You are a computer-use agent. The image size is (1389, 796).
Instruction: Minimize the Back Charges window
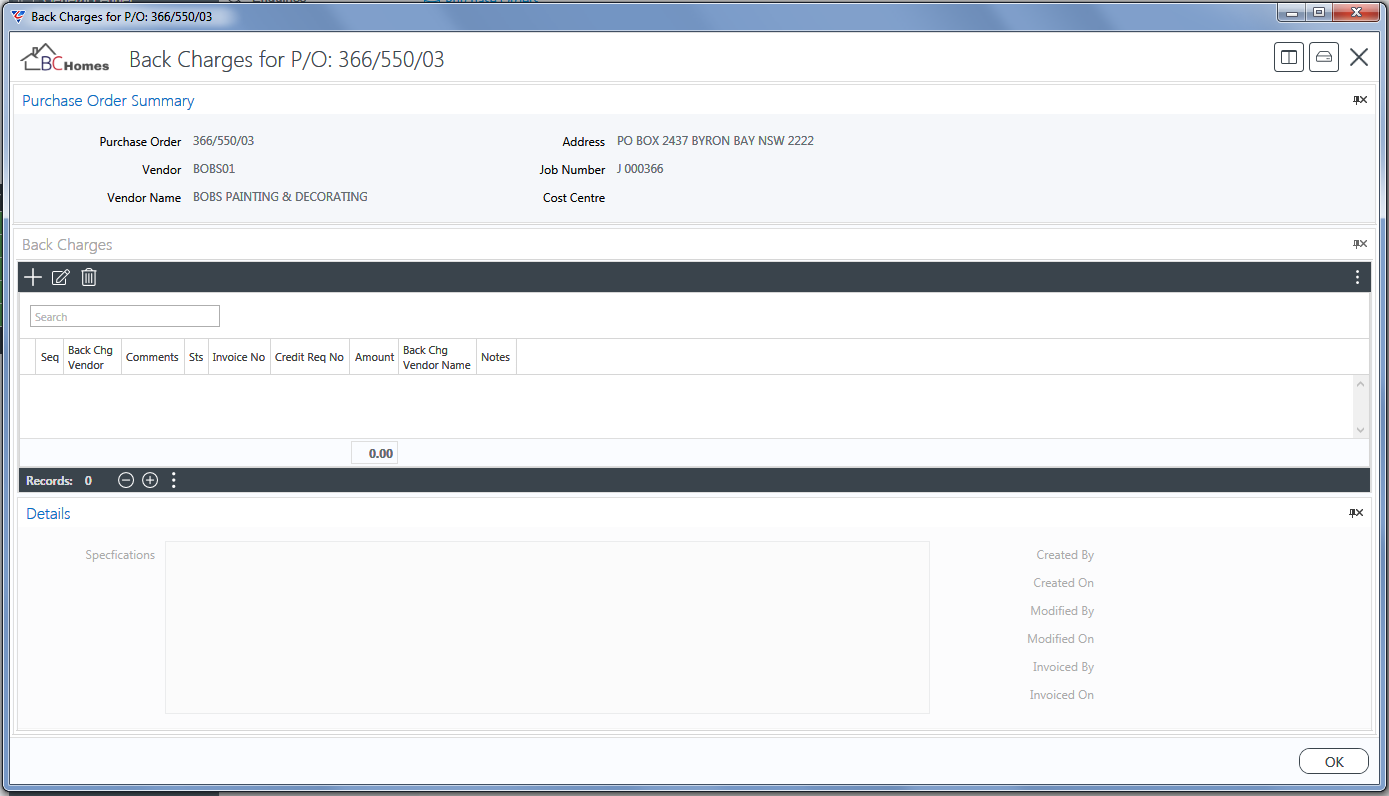(x=1292, y=12)
